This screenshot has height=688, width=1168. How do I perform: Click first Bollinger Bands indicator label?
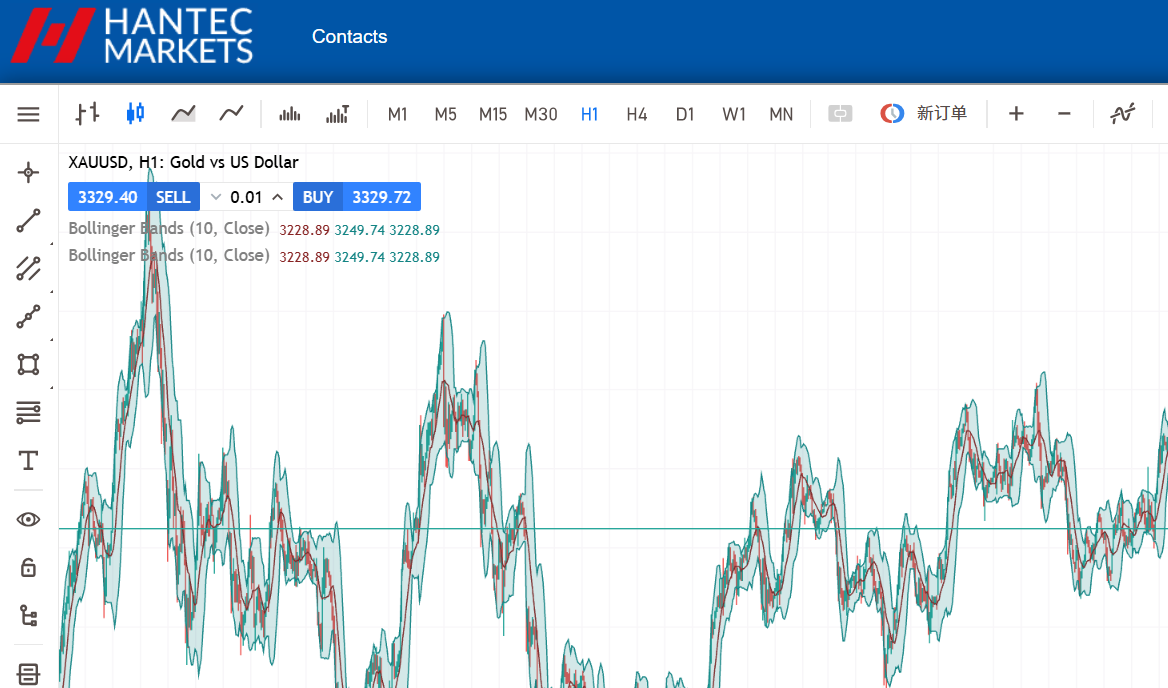click(168, 229)
